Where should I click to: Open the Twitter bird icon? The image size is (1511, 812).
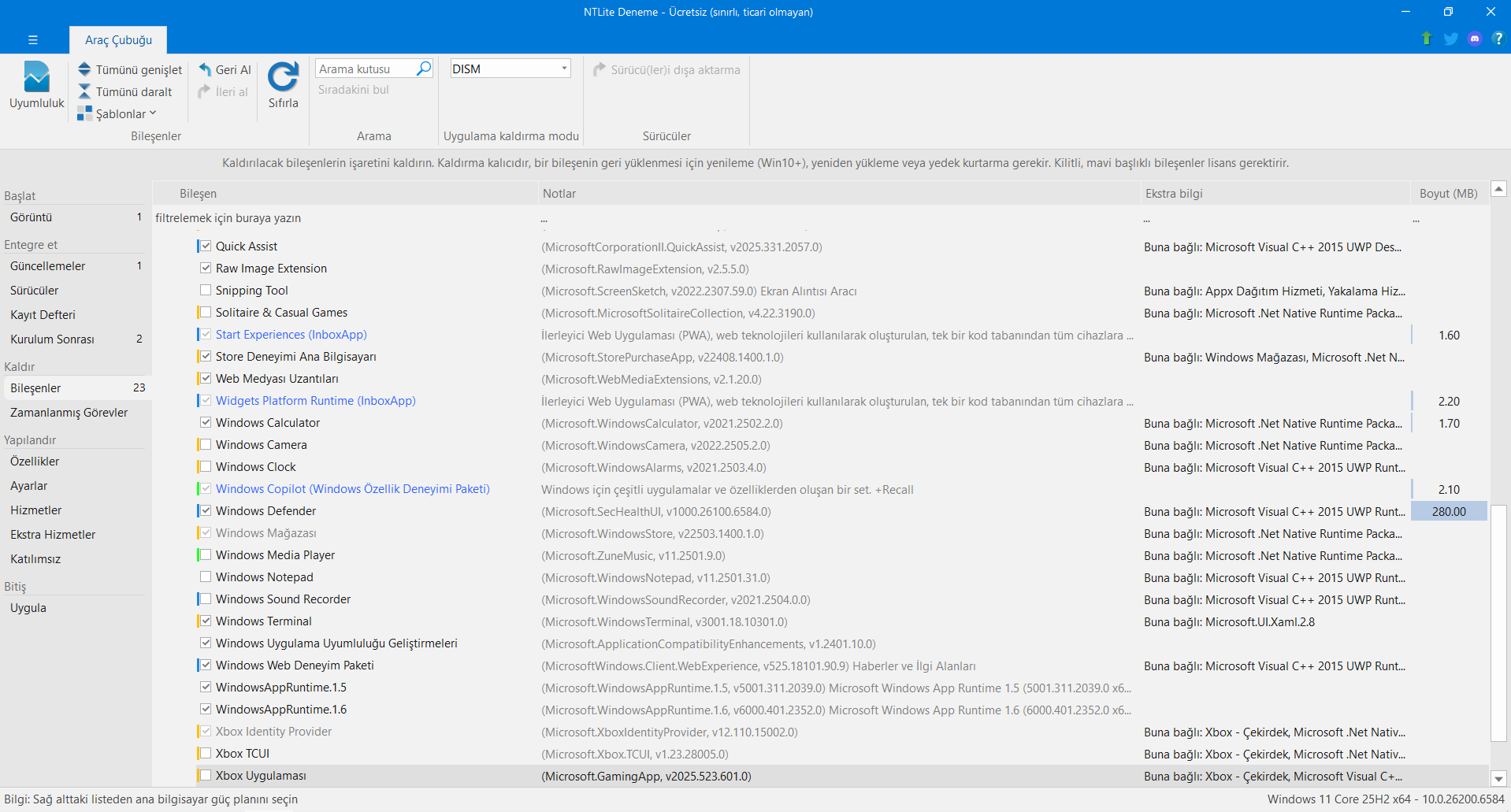[x=1450, y=39]
